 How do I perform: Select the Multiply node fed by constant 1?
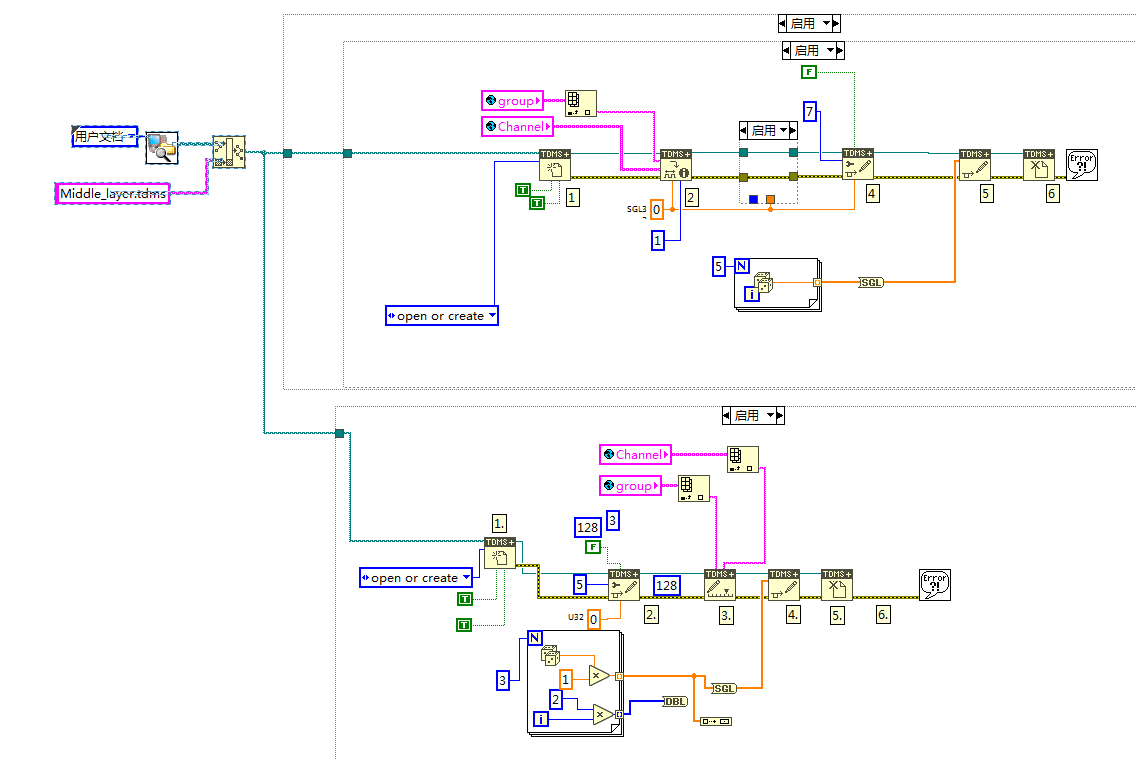pyautogui.click(x=598, y=676)
